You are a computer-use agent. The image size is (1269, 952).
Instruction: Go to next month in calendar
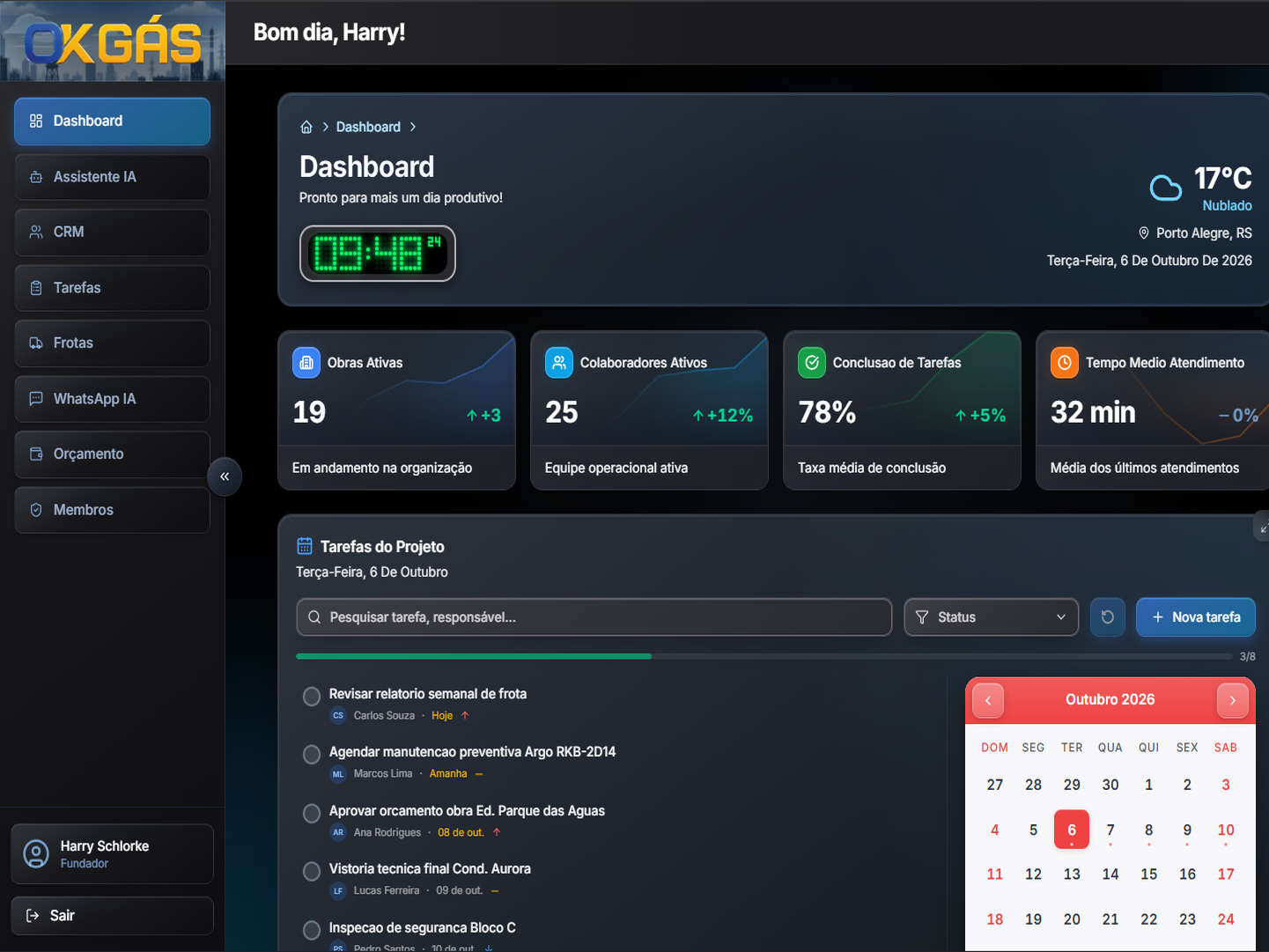click(x=1233, y=700)
